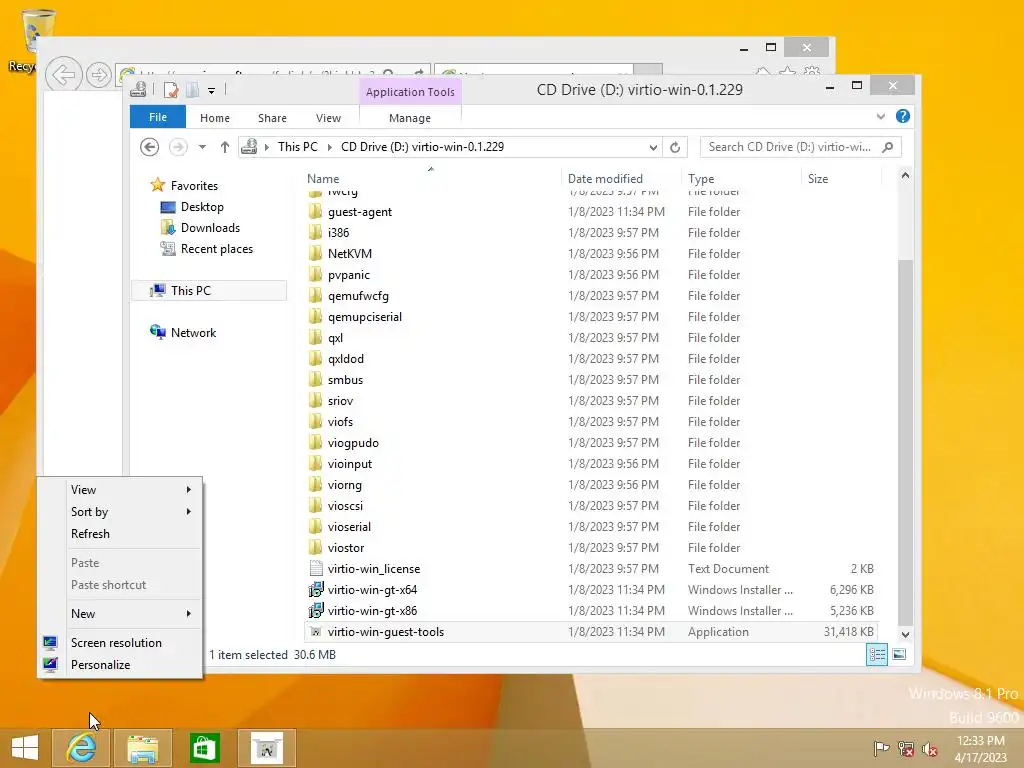
Task: Click This PC in the address bar
Action: coord(298,147)
